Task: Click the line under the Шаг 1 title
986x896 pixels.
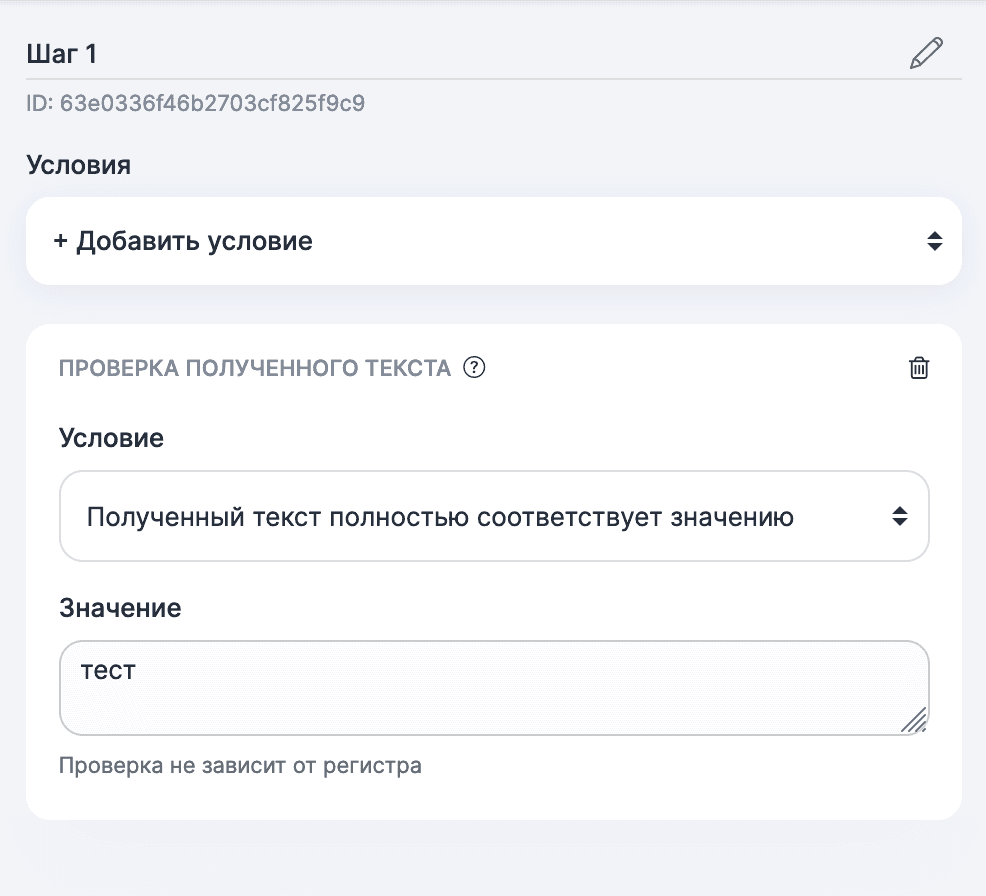Action: pos(493,78)
